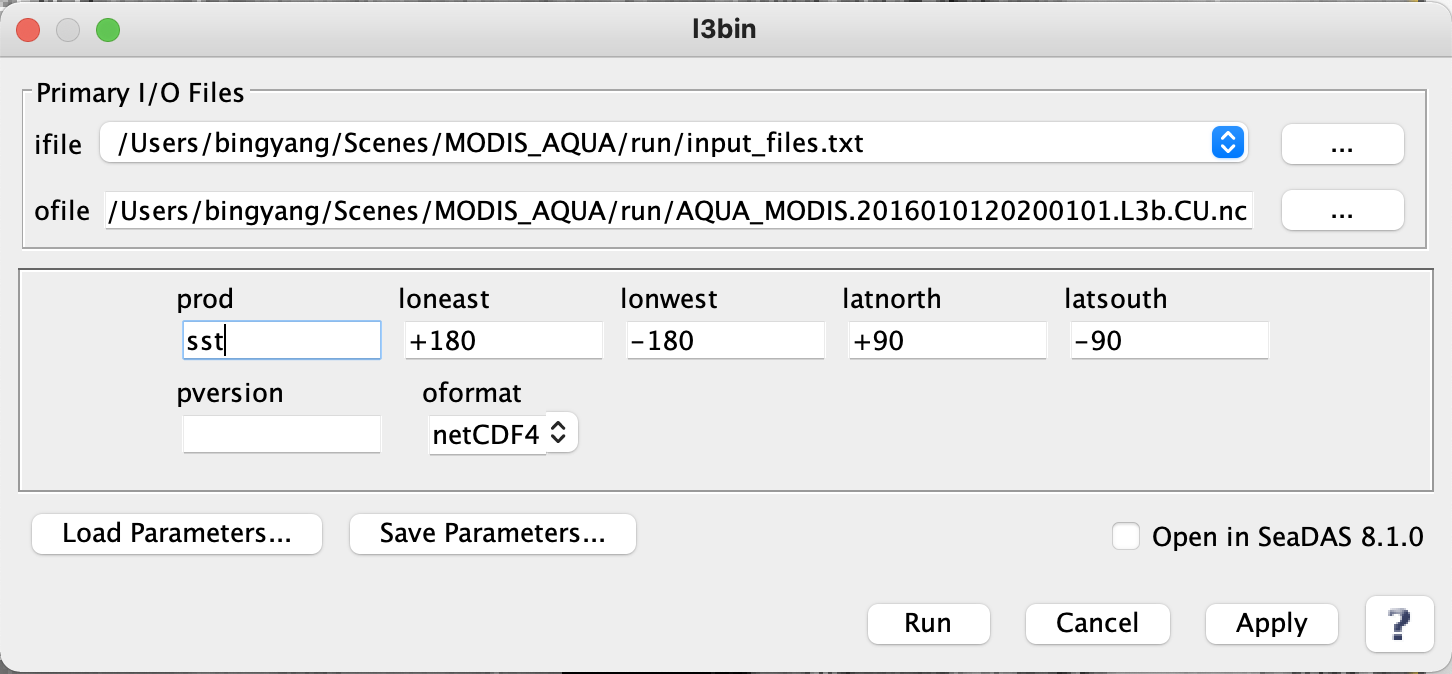The width and height of the screenshot is (1452, 674).
Task: Click the Save Parameters button
Action: (492, 533)
